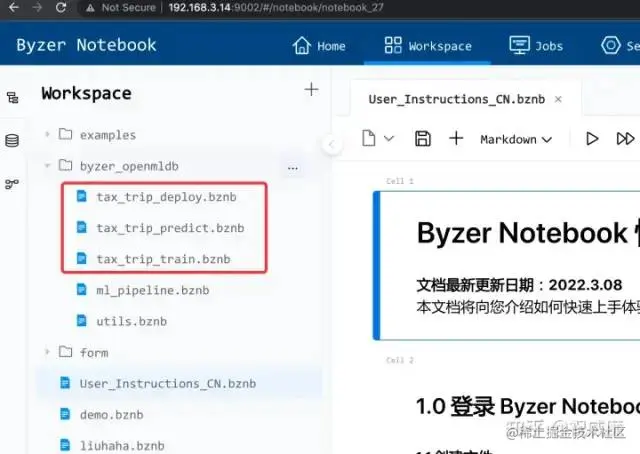Click the tax_trip_deploy.bznb file icon
Viewport: 640px width, 454px height.
82,196
